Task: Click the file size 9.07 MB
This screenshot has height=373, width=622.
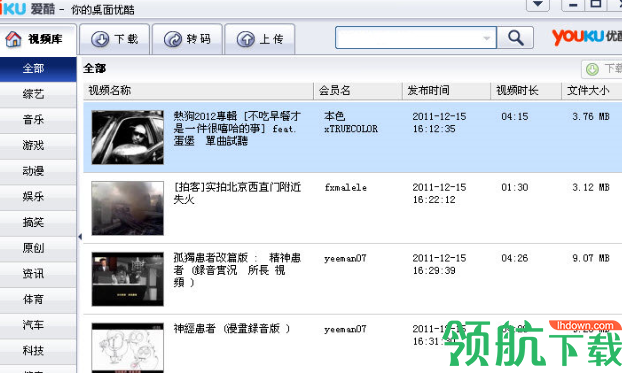Action: tap(591, 258)
